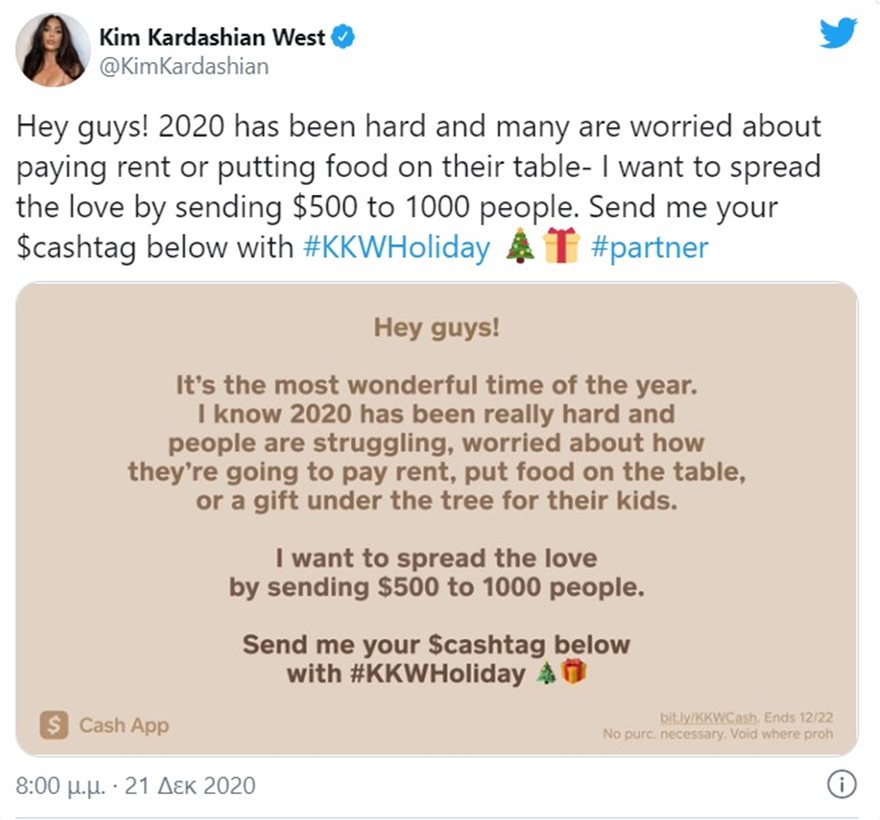880x820 pixels.
Task: Click the @KimKardashian handle
Action: (x=184, y=67)
